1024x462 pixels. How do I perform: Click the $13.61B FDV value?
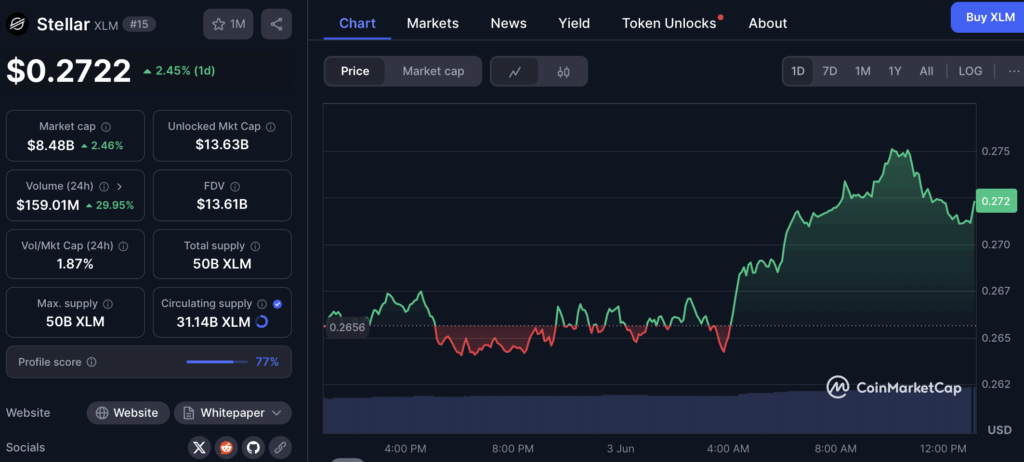[222, 205]
